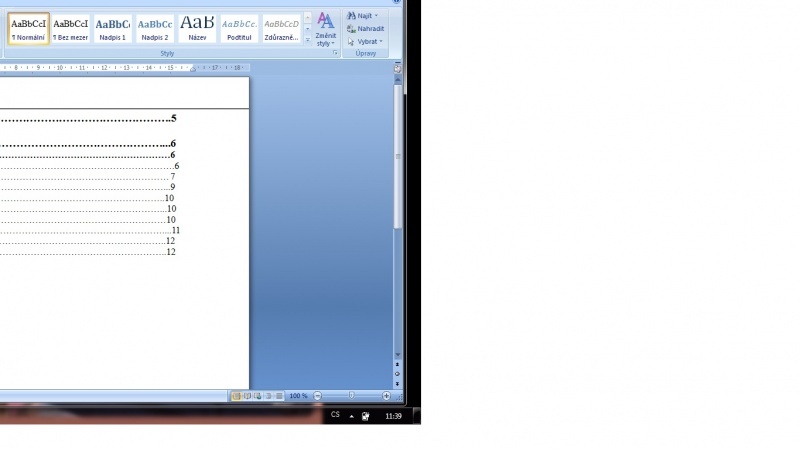Jump to previous page with the double-up arrow

pos(397,365)
